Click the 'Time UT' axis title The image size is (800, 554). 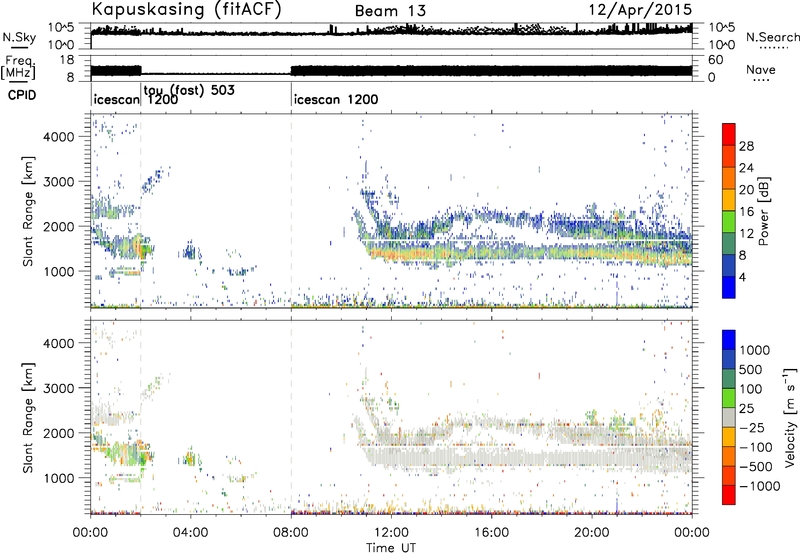tap(391, 548)
